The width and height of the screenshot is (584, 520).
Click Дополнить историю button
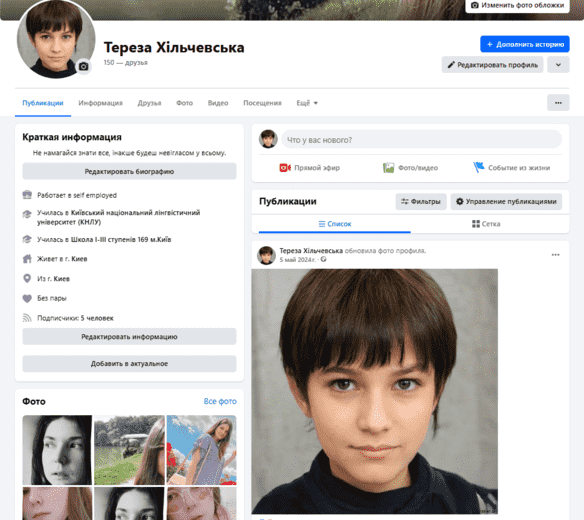525,44
